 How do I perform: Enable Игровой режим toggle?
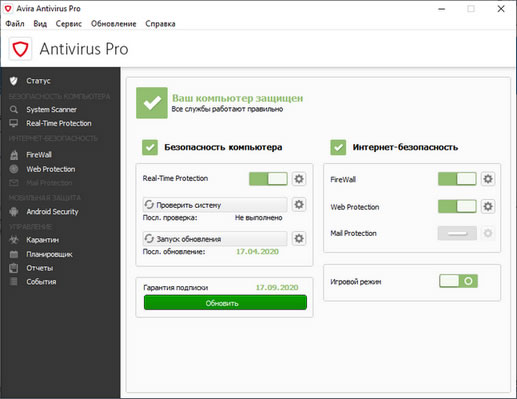tap(458, 281)
